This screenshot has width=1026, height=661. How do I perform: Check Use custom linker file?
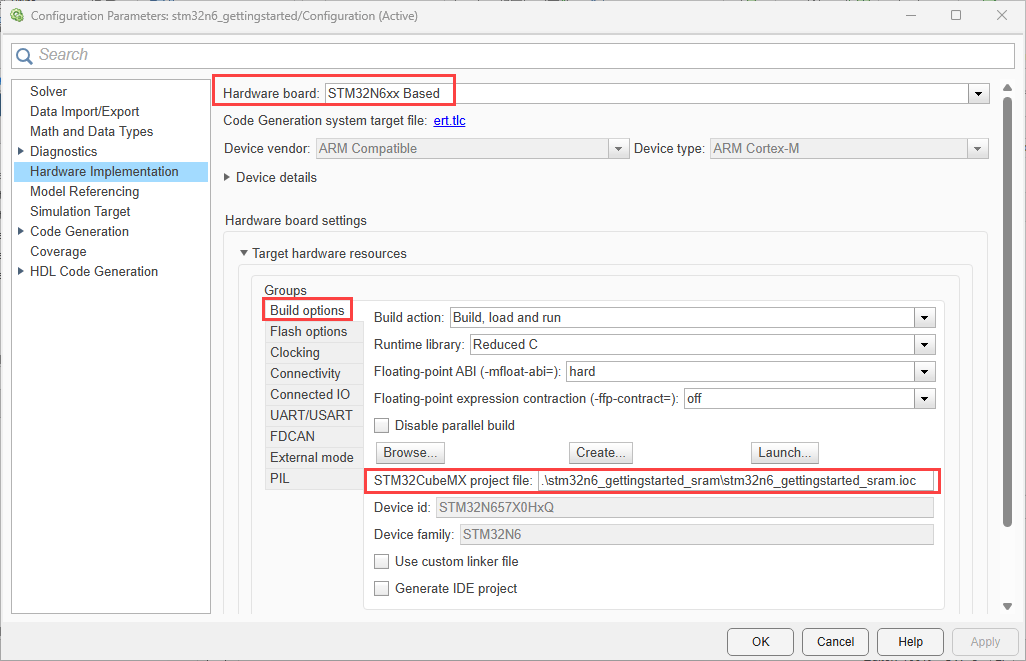pyautogui.click(x=381, y=562)
